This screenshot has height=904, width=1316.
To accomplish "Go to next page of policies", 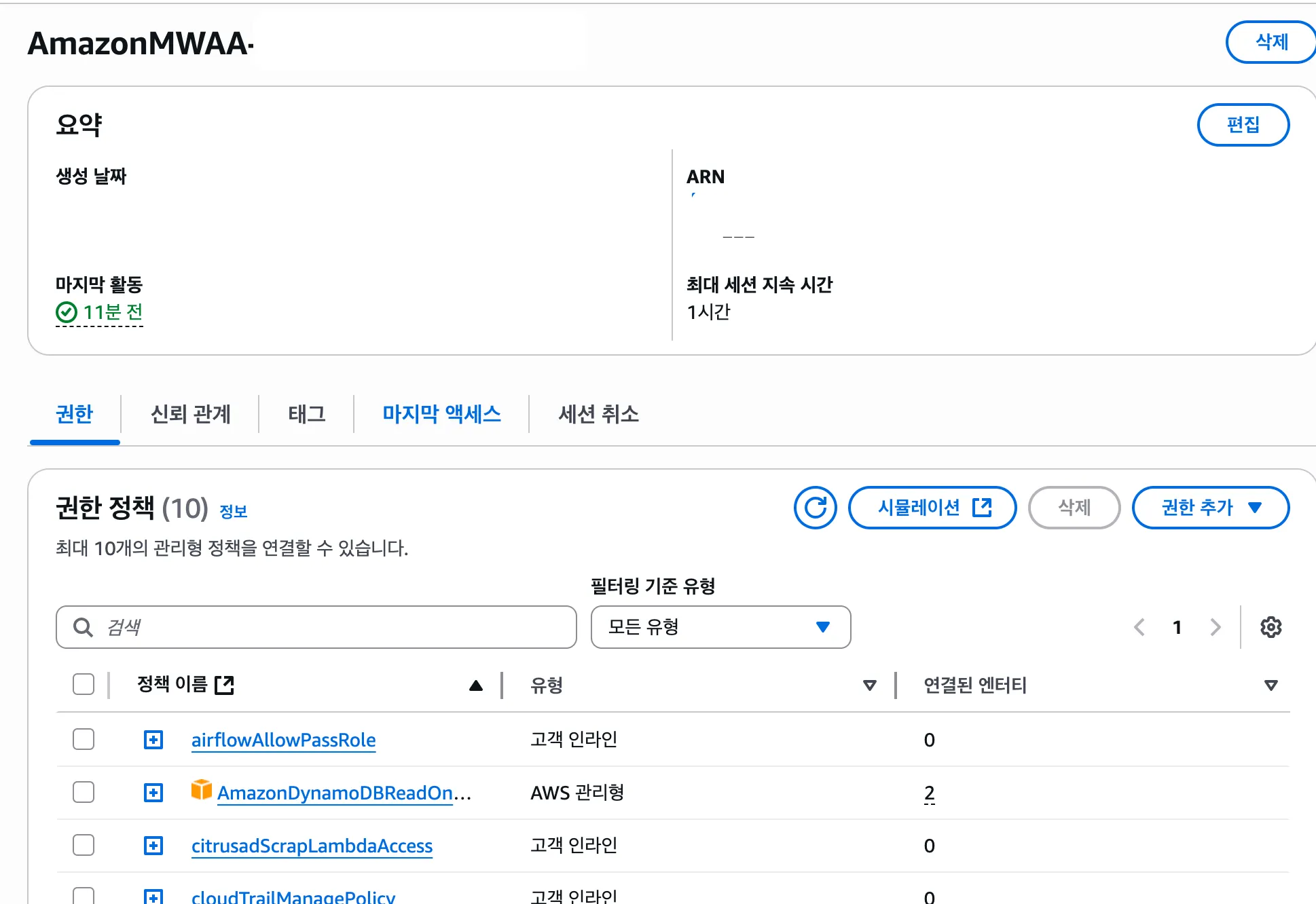I will (x=1215, y=627).
